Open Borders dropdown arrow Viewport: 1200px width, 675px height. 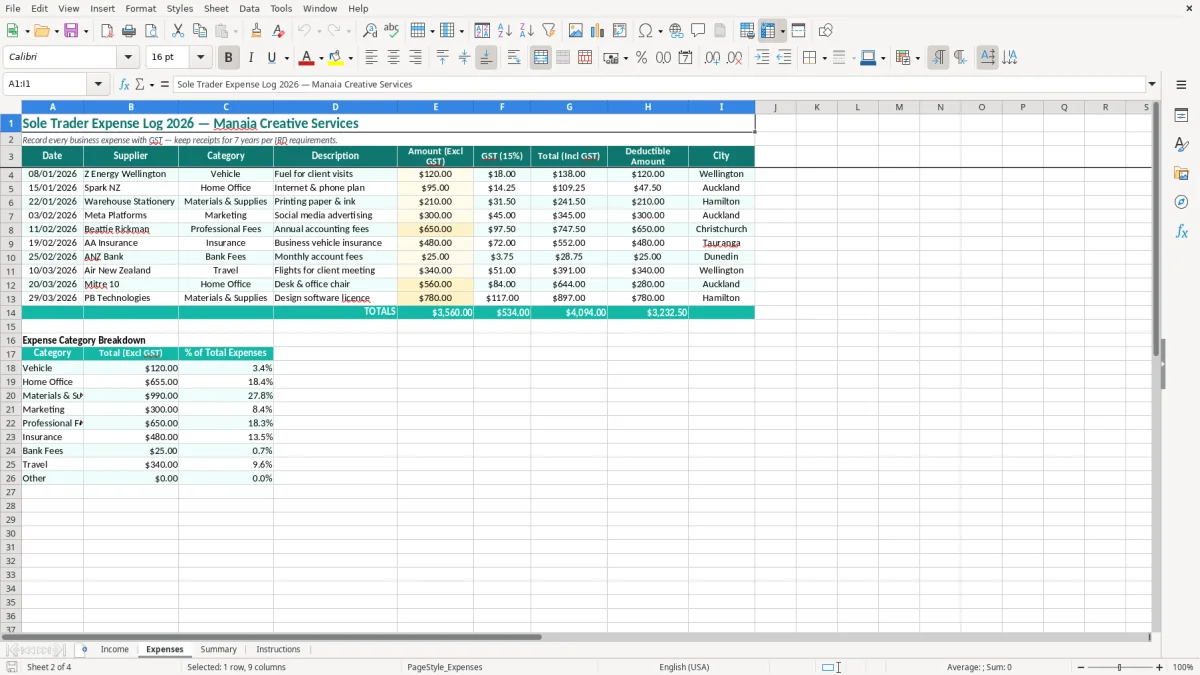point(827,58)
